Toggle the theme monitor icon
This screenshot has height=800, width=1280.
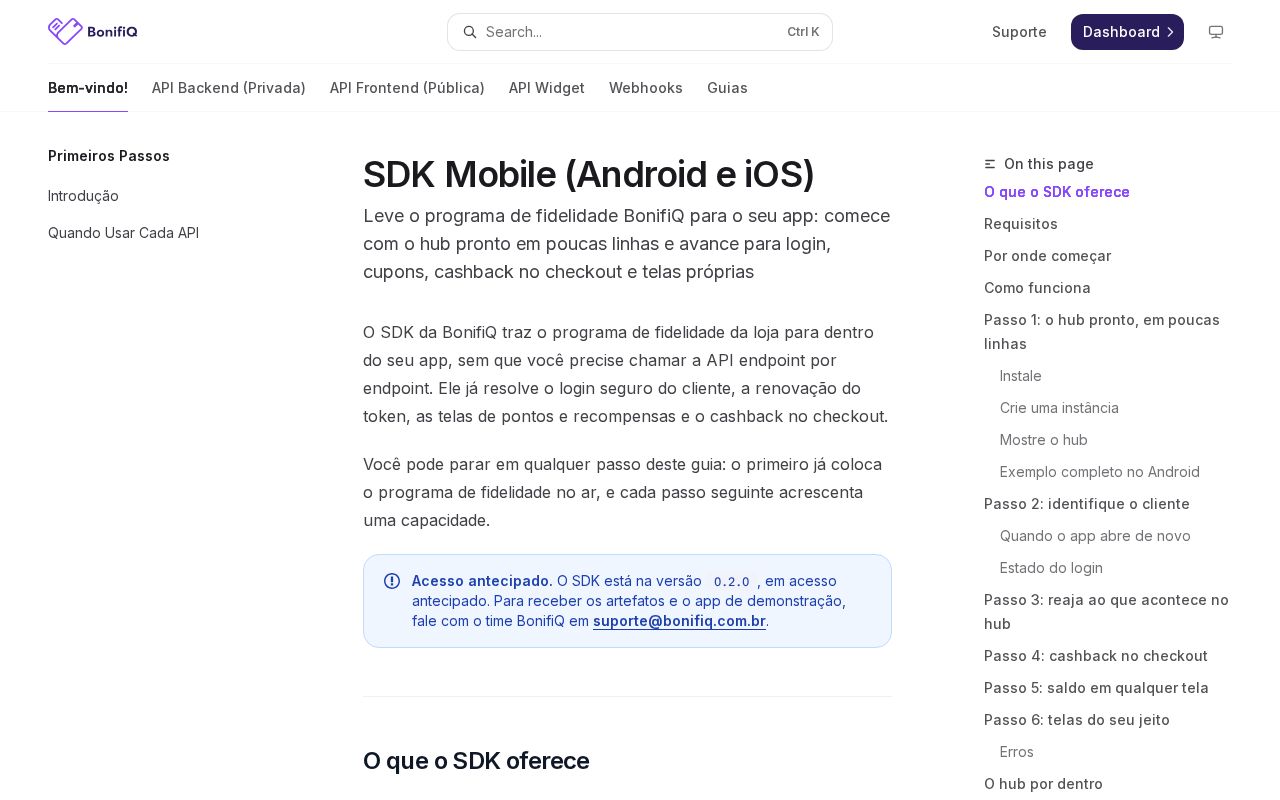(x=1216, y=32)
